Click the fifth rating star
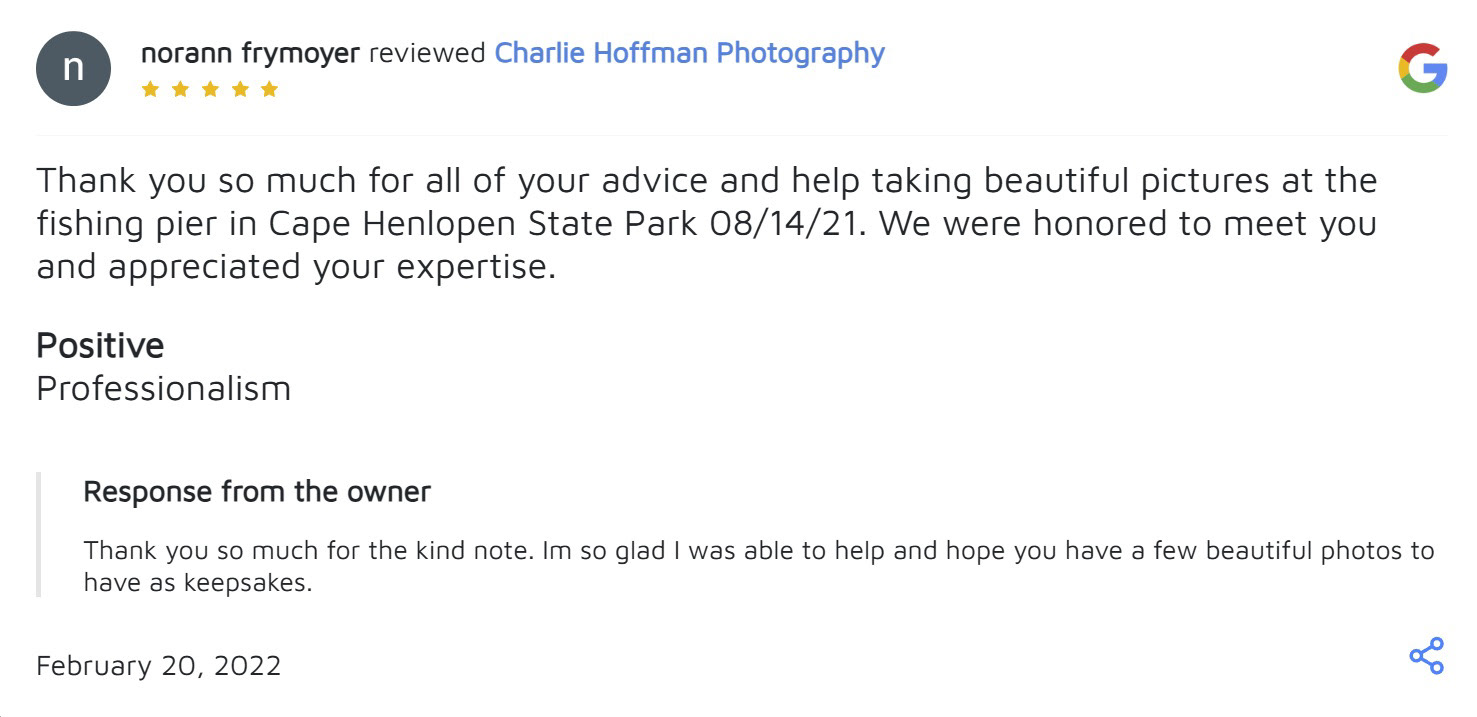 point(269,90)
